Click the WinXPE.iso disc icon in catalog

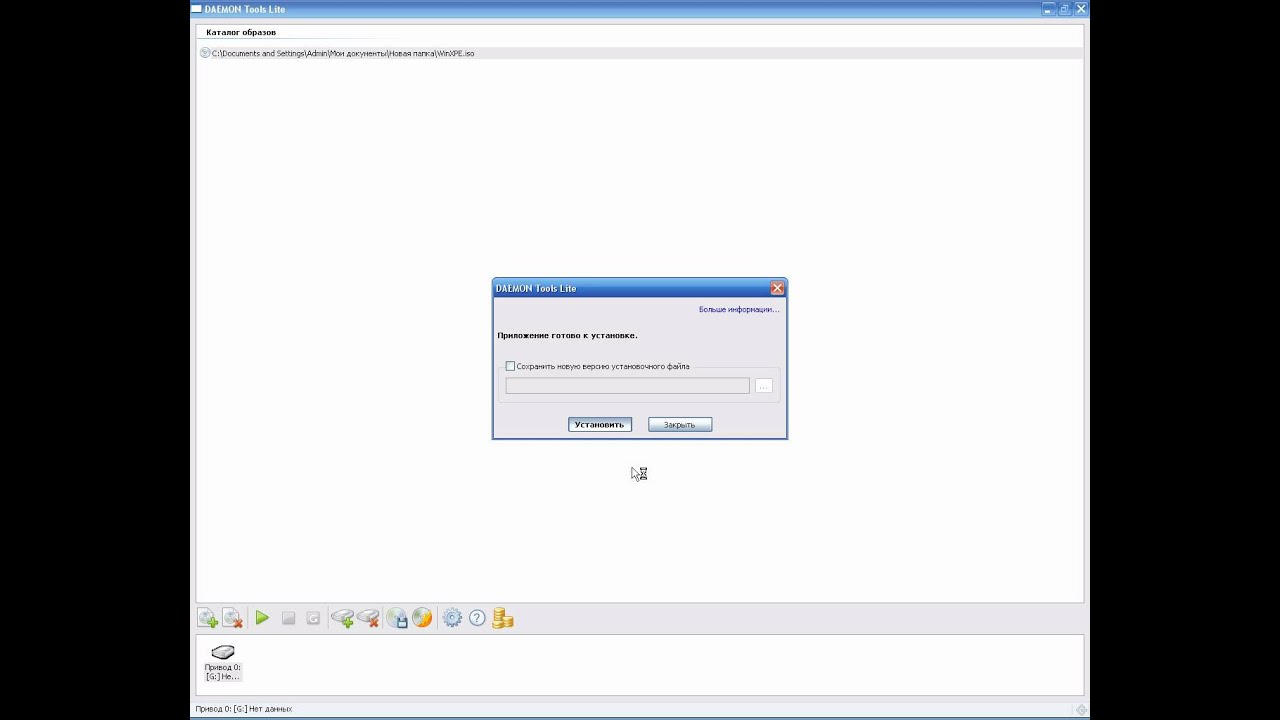(x=205, y=53)
